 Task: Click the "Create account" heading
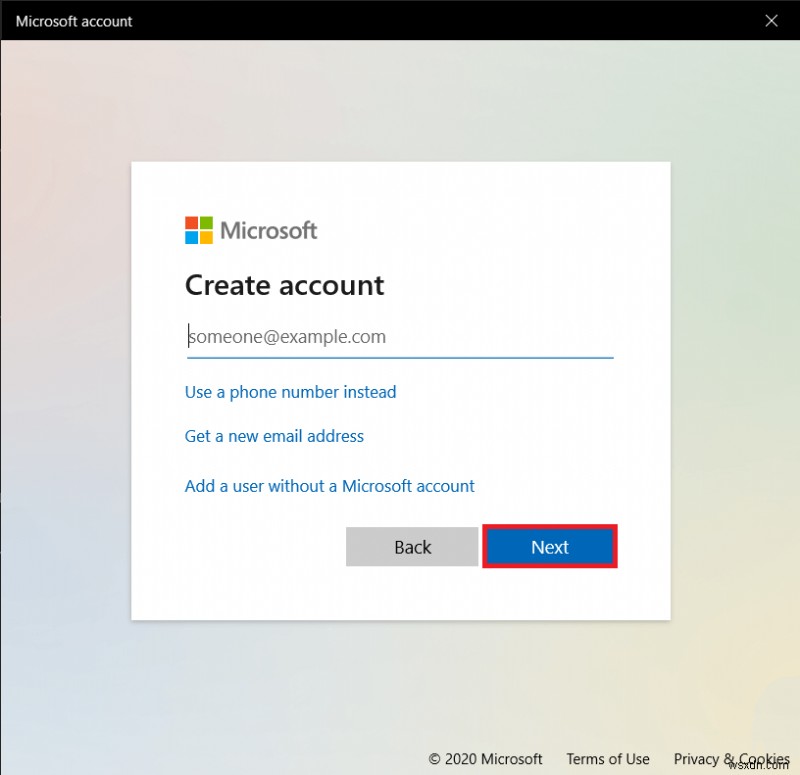tap(284, 285)
